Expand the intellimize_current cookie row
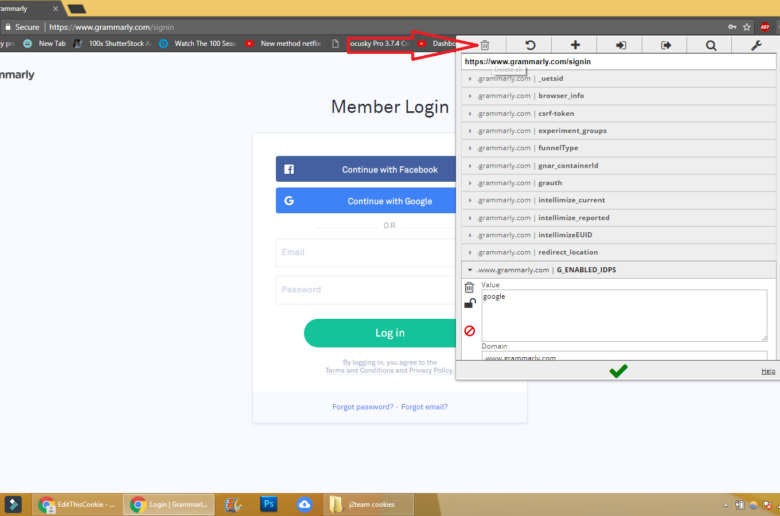The width and height of the screenshot is (780, 516). [618, 200]
